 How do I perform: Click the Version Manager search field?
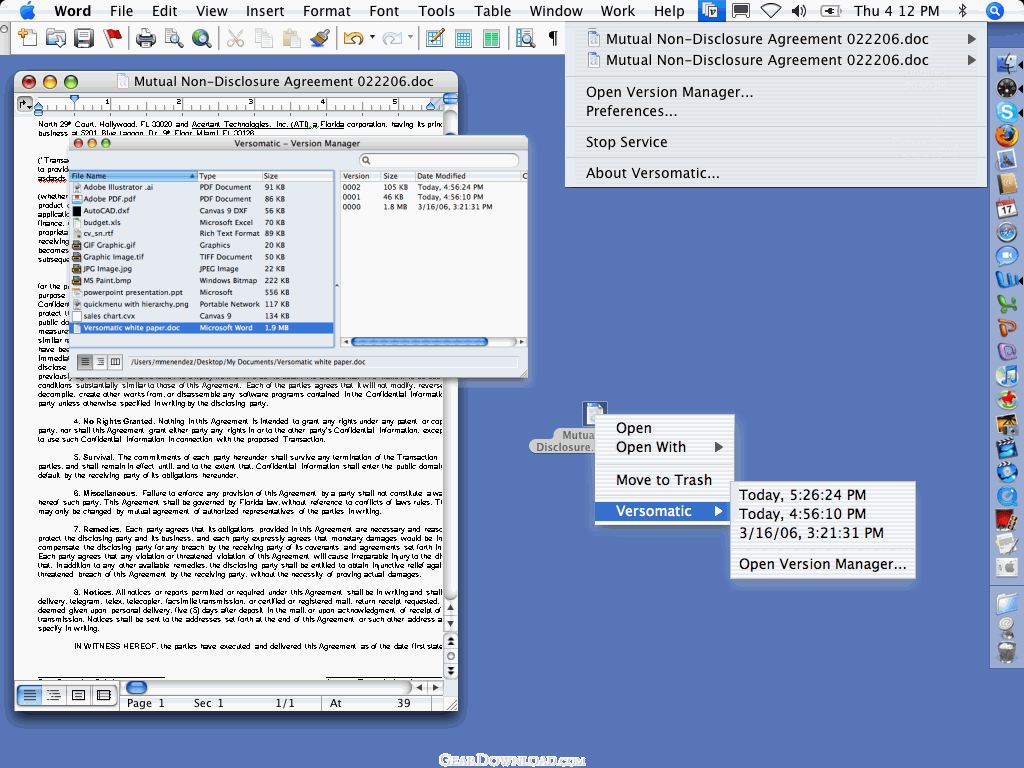[x=439, y=160]
